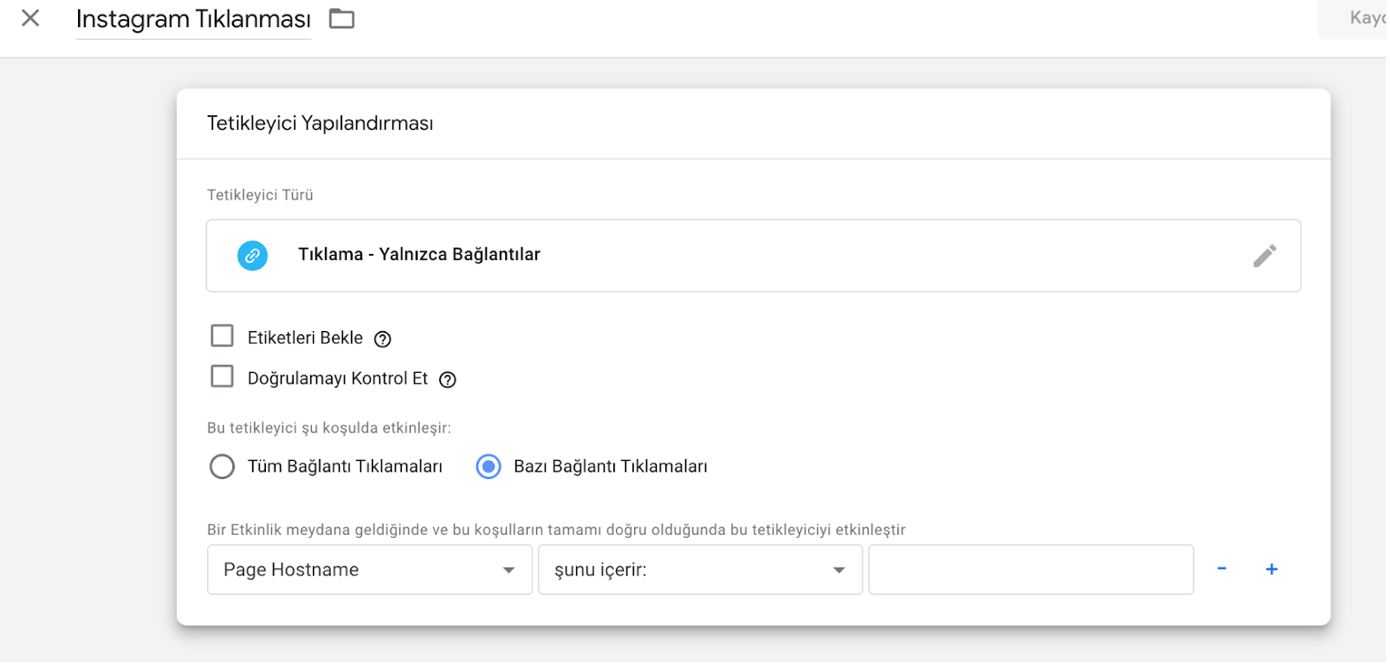Click the pencil icon to edit trigger type
The image size is (1390, 666).
1266,257
